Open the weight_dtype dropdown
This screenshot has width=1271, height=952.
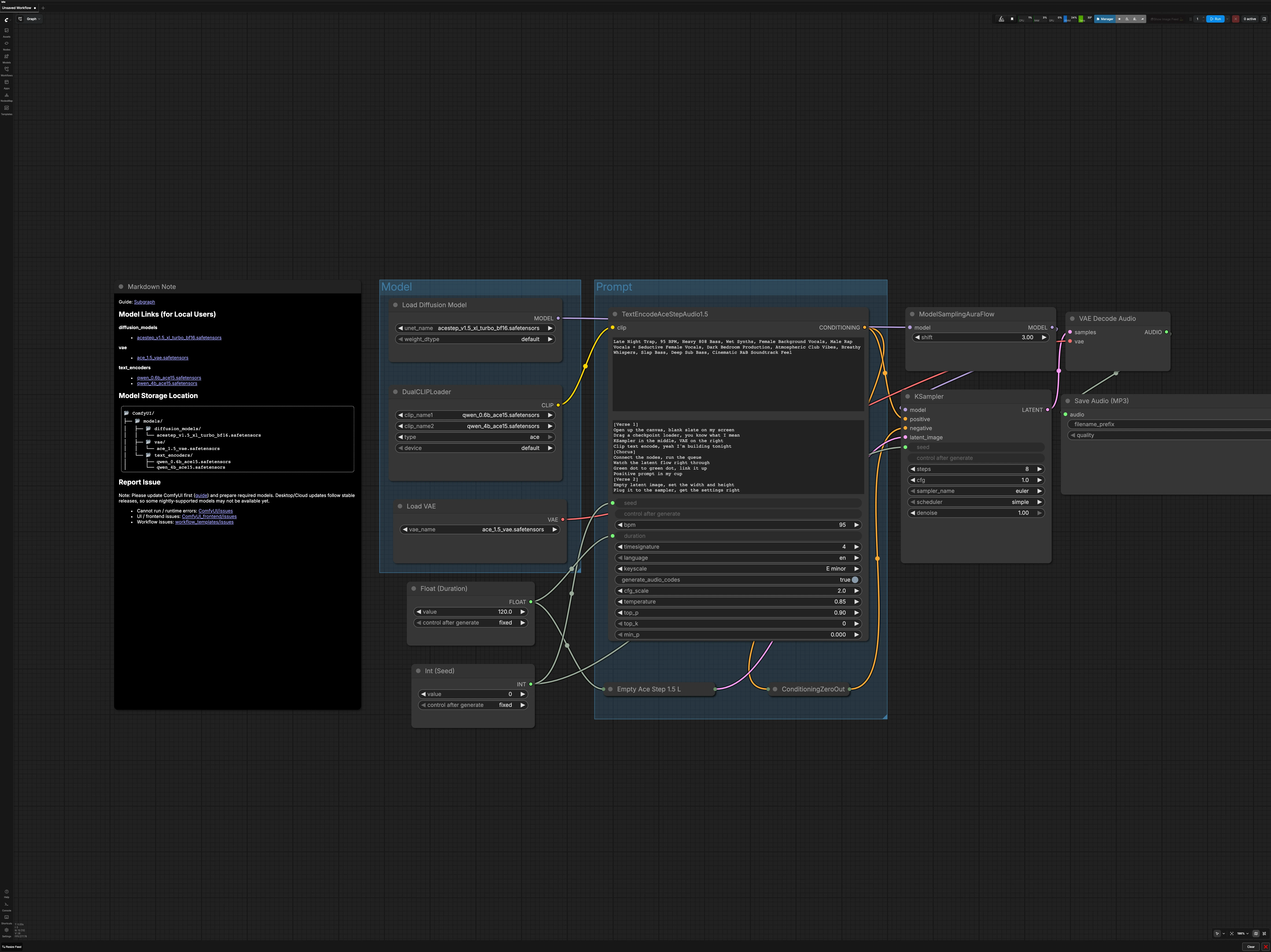click(x=475, y=339)
